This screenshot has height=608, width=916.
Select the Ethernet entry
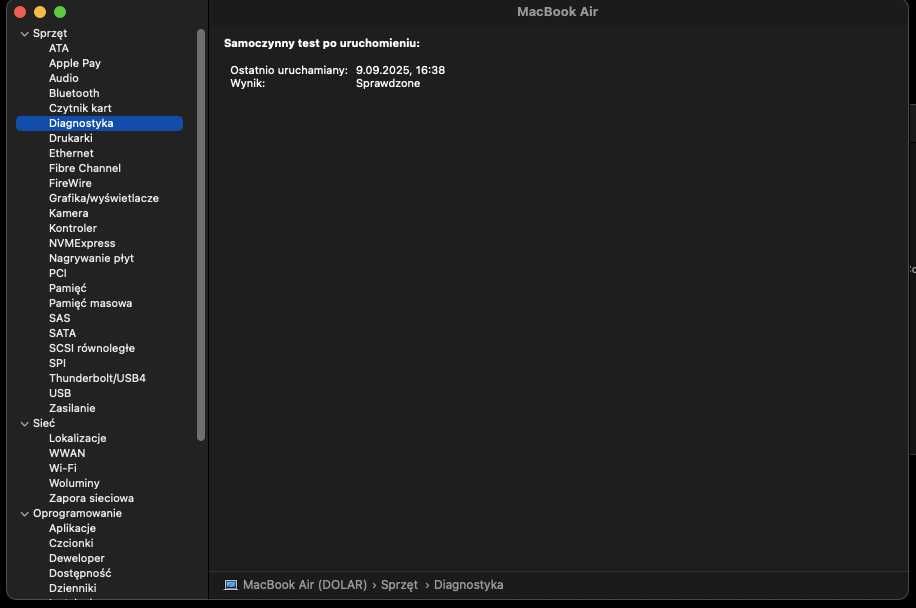coord(71,153)
